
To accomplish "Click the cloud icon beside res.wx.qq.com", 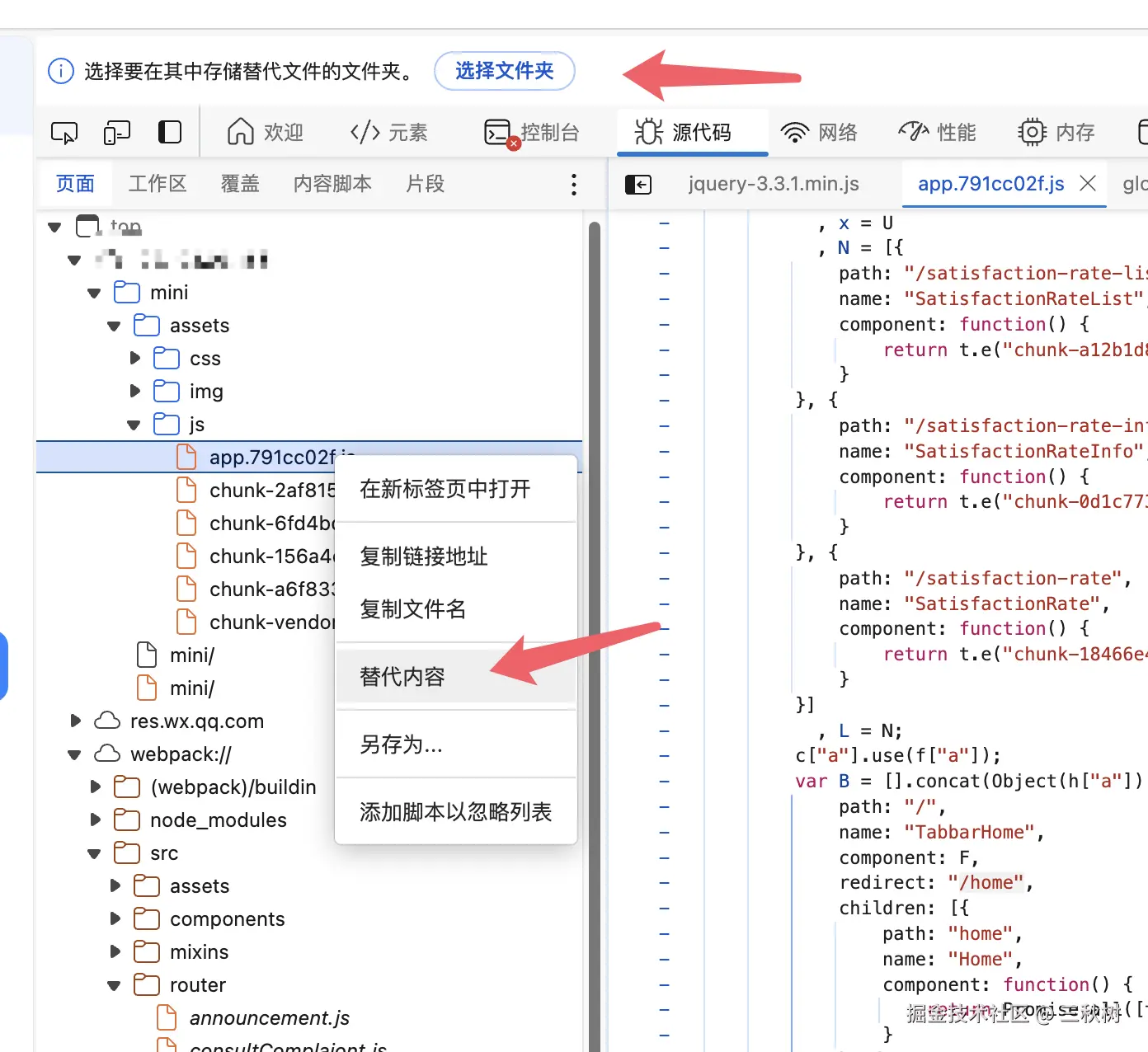I will point(107,721).
